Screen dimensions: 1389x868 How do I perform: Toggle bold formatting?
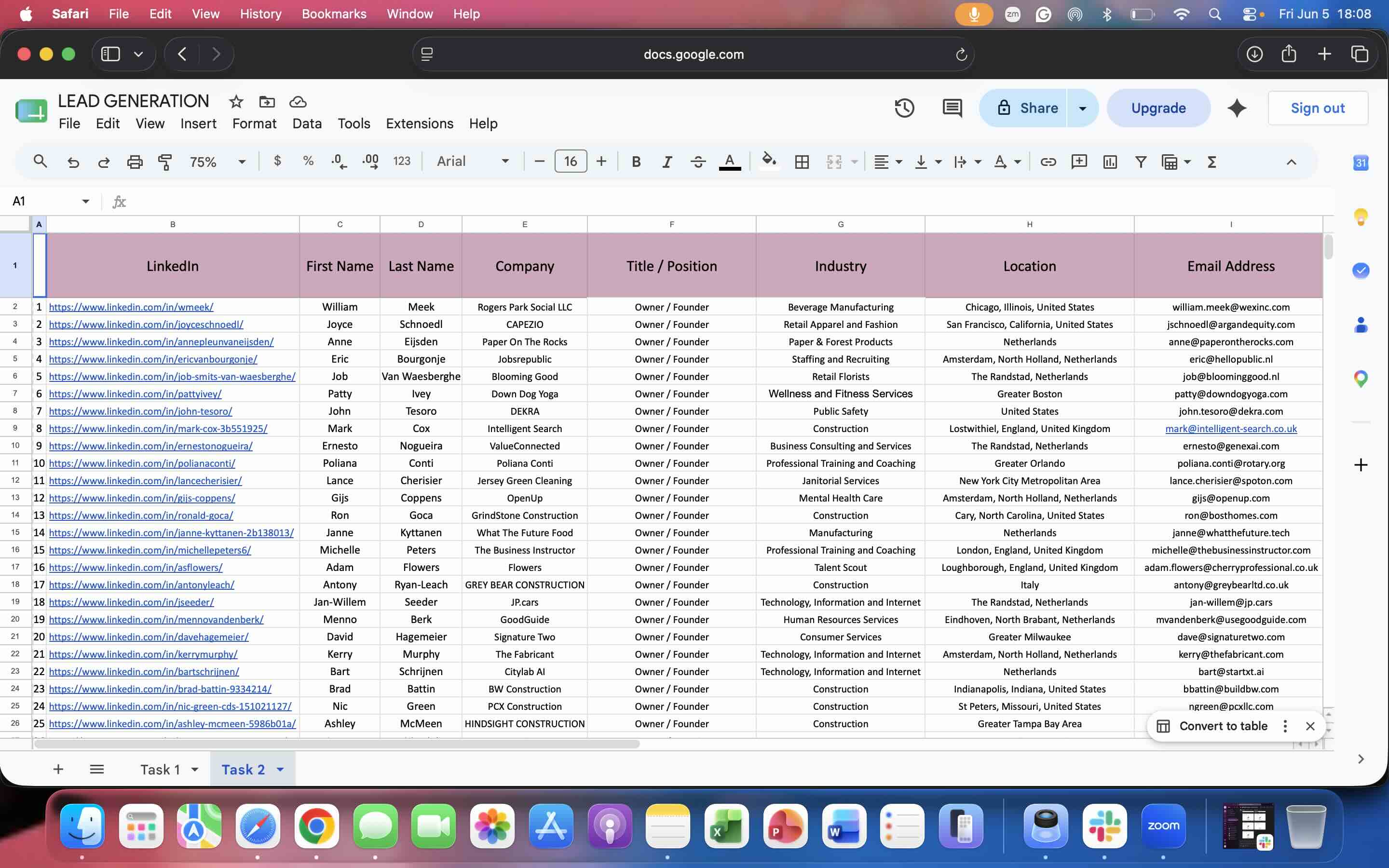(x=636, y=162)
